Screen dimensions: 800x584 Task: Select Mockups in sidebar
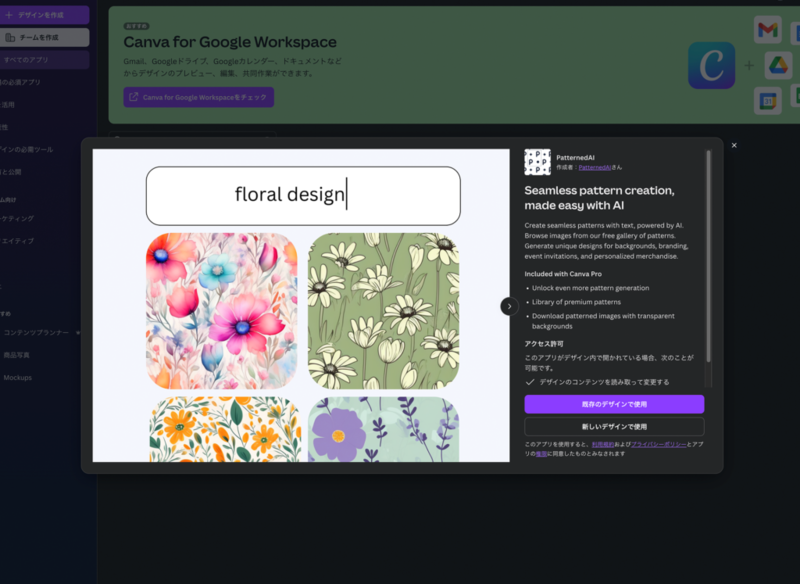(x=17, y=377)
